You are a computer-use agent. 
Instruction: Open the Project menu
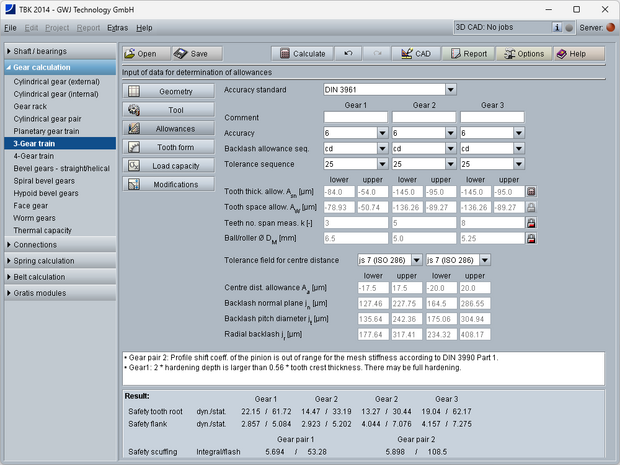click(56, 27)
